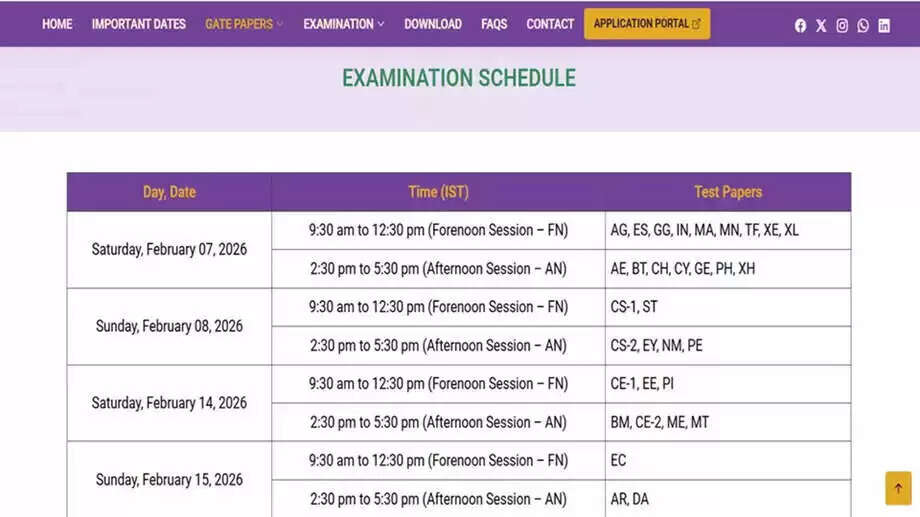Open the Instagram icon
Screen dimensions: 920x517
coord(842,26)
